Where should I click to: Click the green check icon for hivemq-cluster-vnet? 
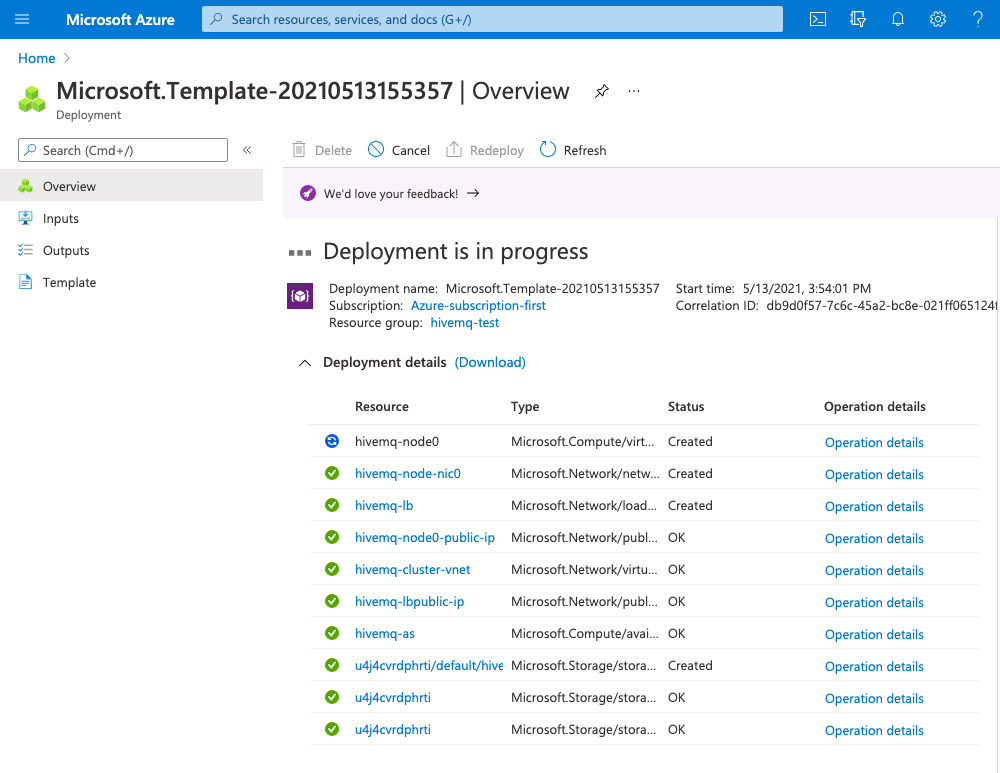[x=332, y=570]
